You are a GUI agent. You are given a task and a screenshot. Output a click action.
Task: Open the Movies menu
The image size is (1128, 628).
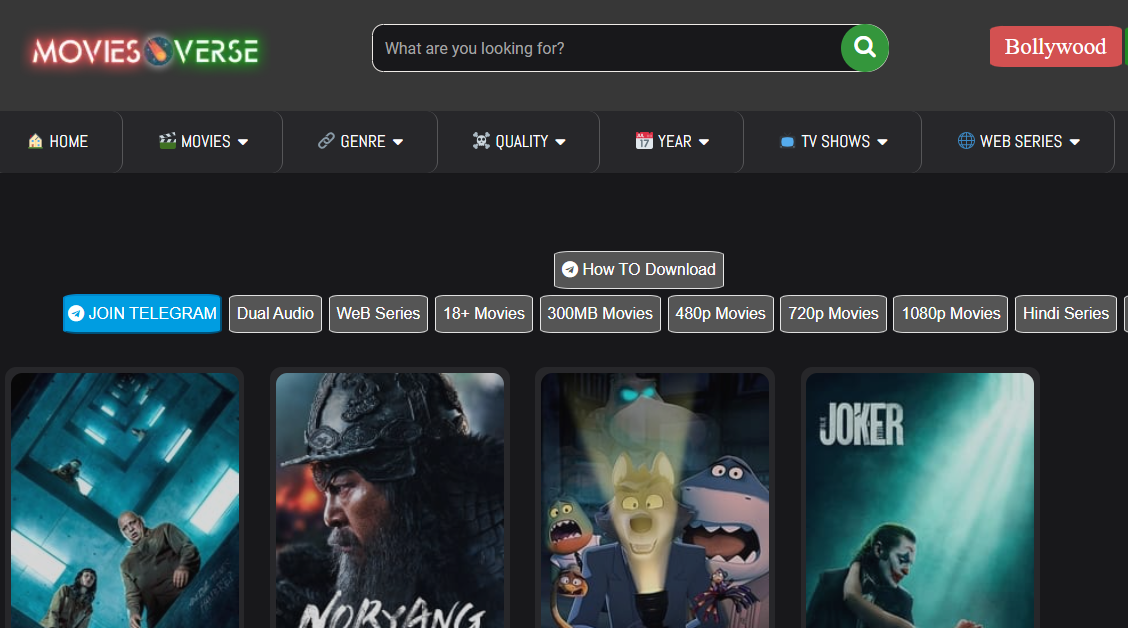204,142
